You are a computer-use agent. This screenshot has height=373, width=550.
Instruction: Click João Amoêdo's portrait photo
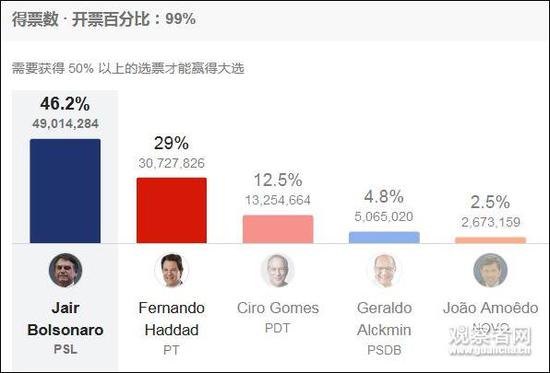click(490, 270)
